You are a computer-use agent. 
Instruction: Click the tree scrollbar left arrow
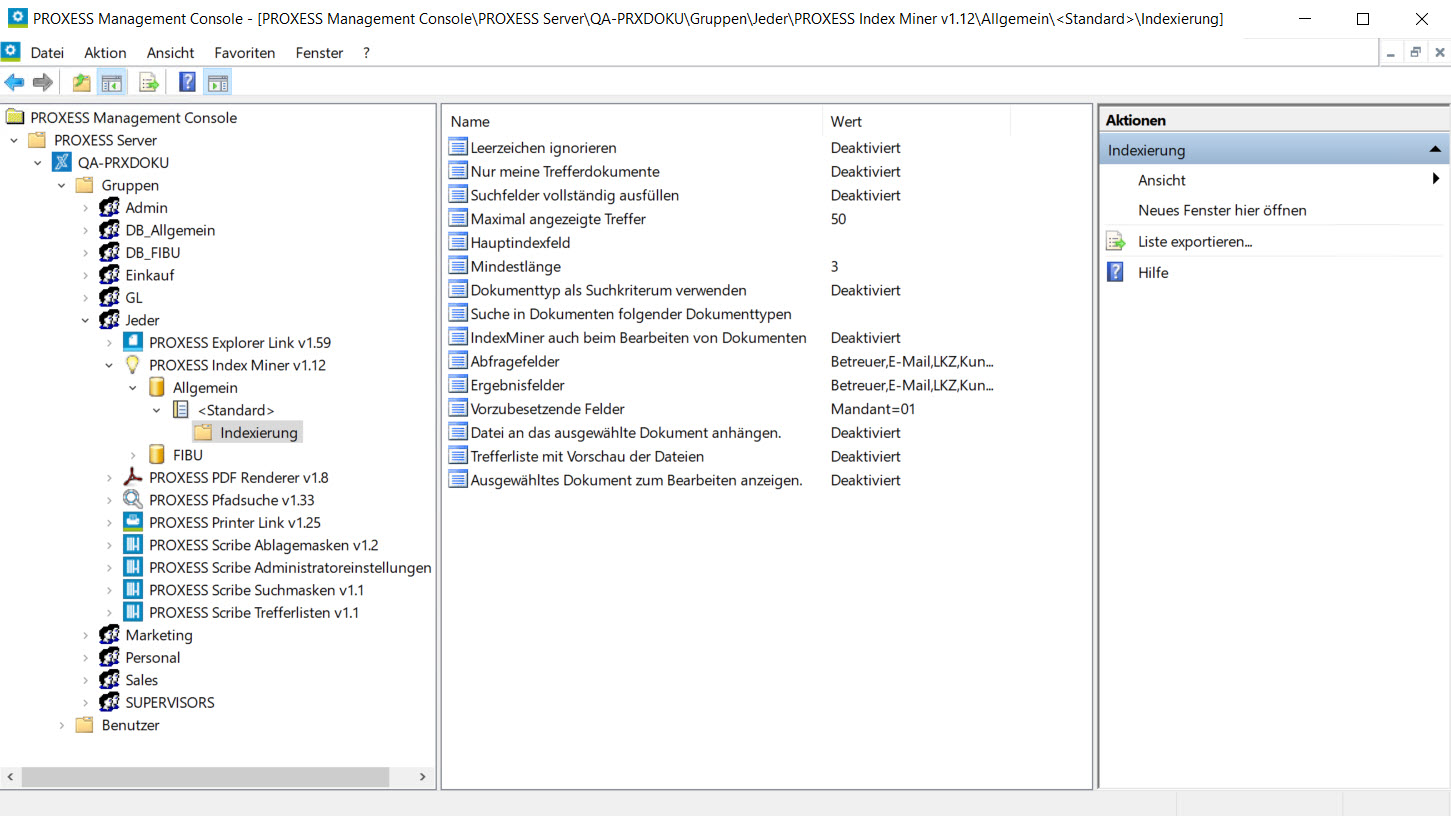(9, 777)
